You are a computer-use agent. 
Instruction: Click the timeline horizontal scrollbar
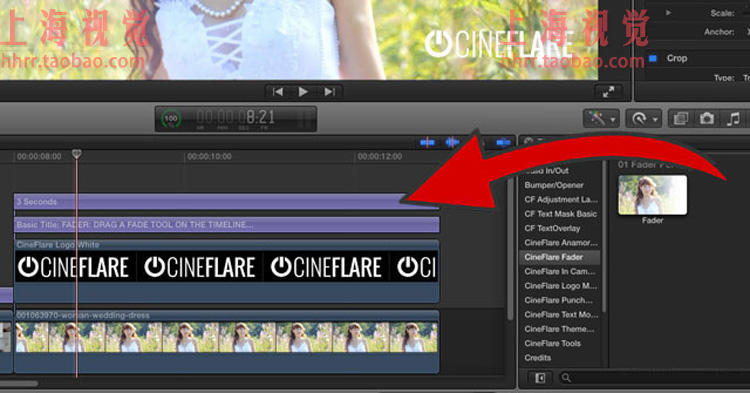tap(19, 383)
